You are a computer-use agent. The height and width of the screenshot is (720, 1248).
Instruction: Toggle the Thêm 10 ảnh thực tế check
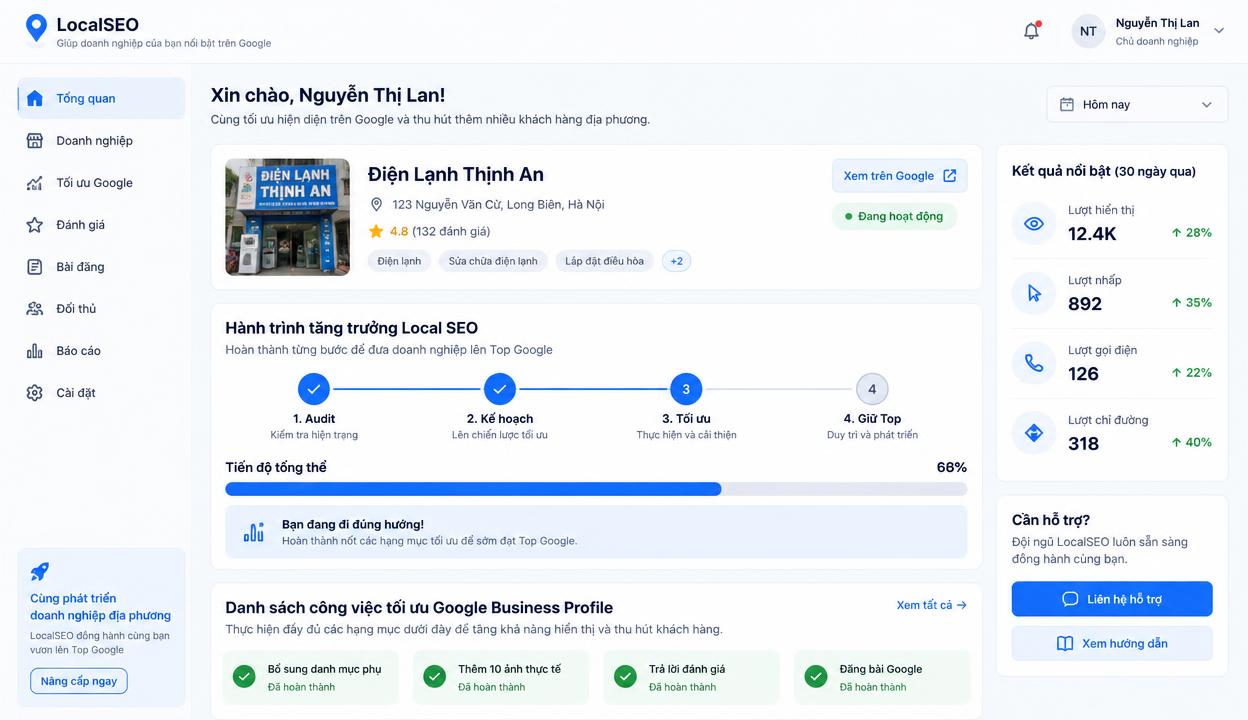434,677
